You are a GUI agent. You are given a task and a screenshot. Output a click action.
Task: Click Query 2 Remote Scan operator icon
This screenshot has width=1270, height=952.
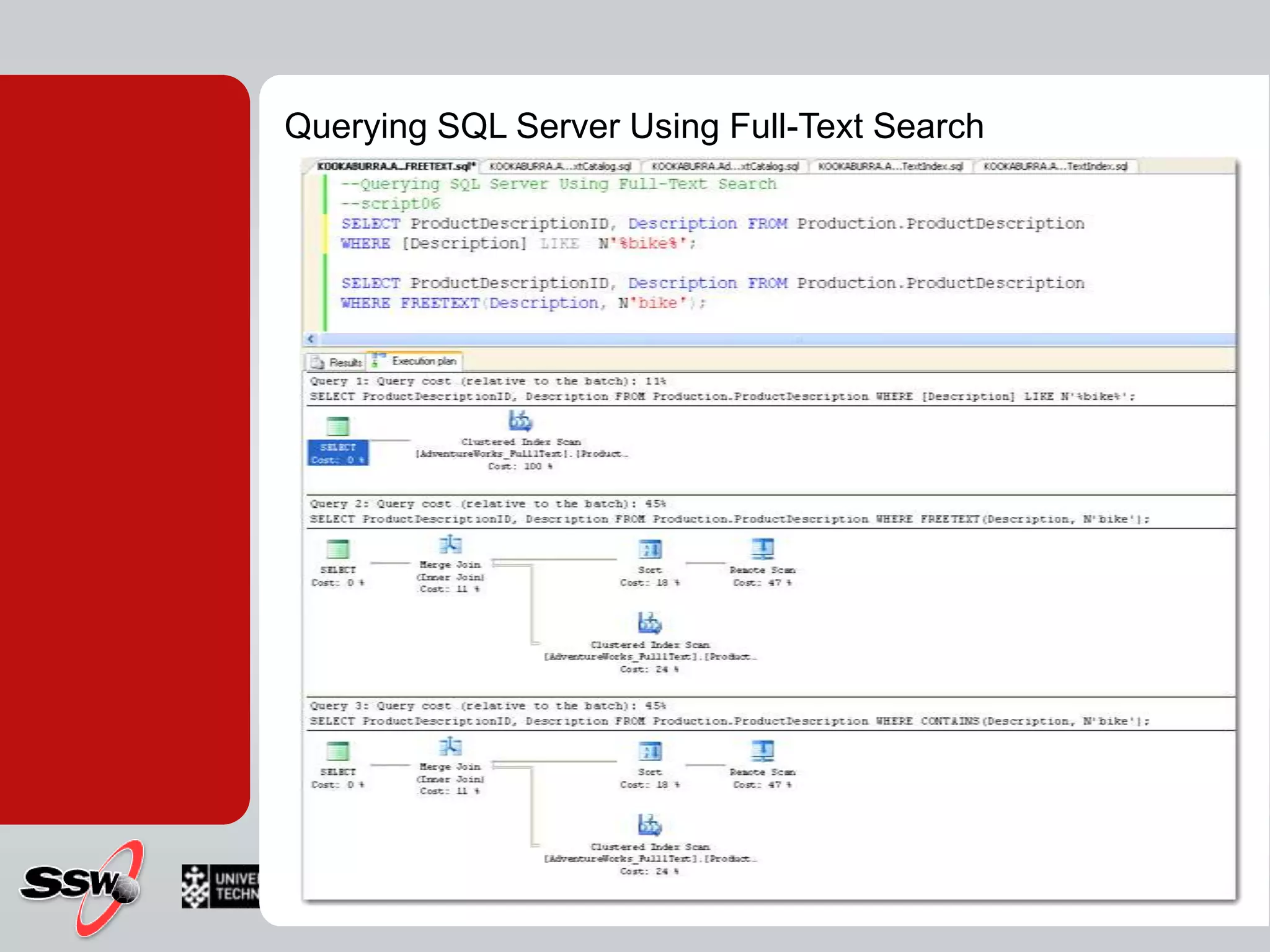pyautogui.click(x=762, y=549)
